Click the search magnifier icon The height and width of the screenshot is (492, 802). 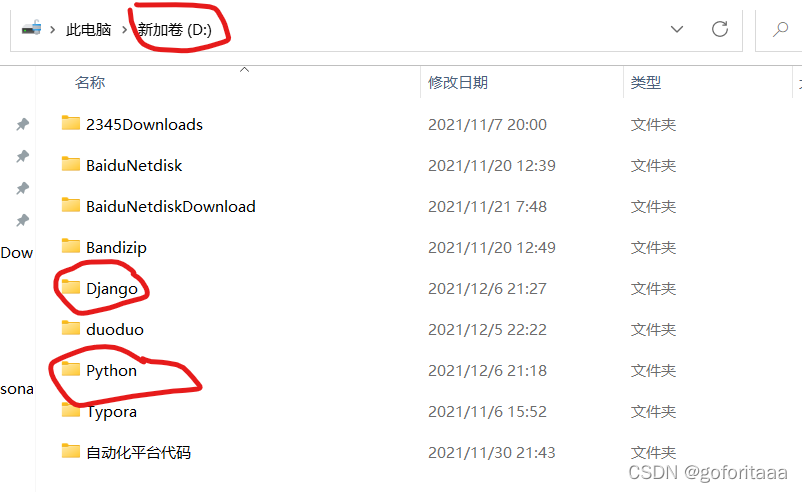780,29
